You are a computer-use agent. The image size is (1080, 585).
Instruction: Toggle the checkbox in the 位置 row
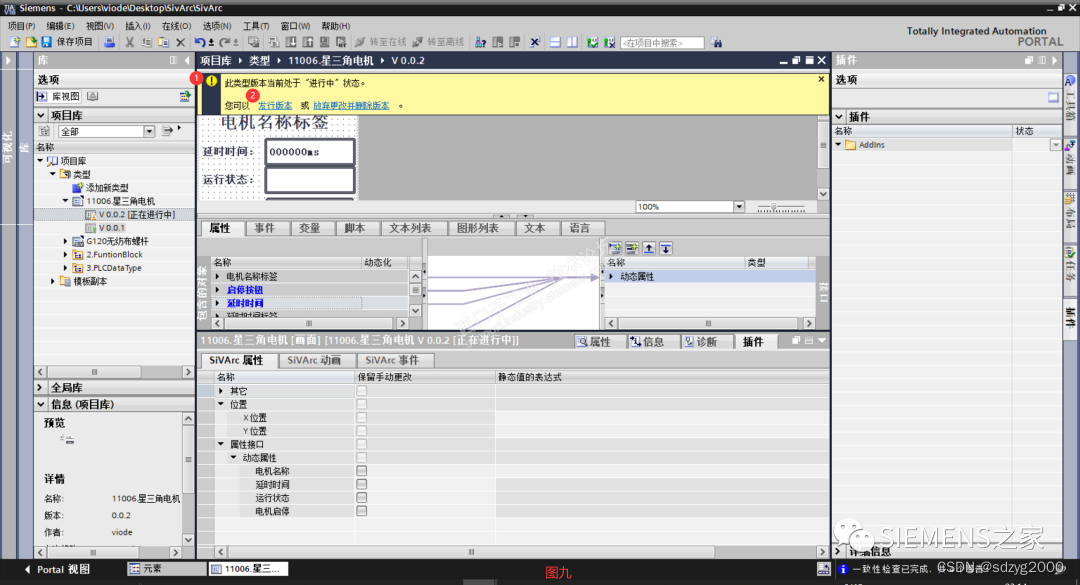coord(362,404)
